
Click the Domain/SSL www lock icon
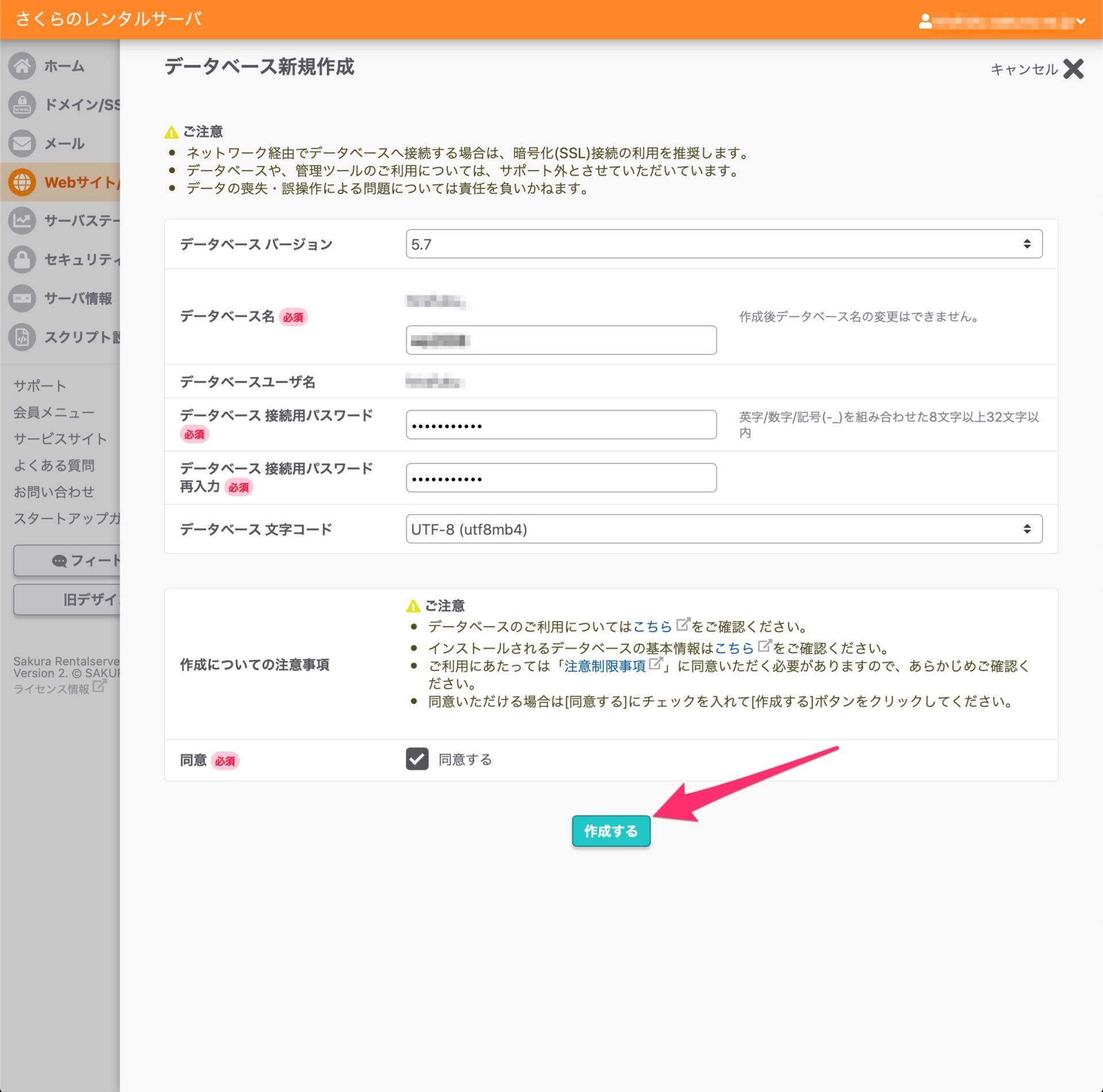pyautogui.click(x=22, y=105)
